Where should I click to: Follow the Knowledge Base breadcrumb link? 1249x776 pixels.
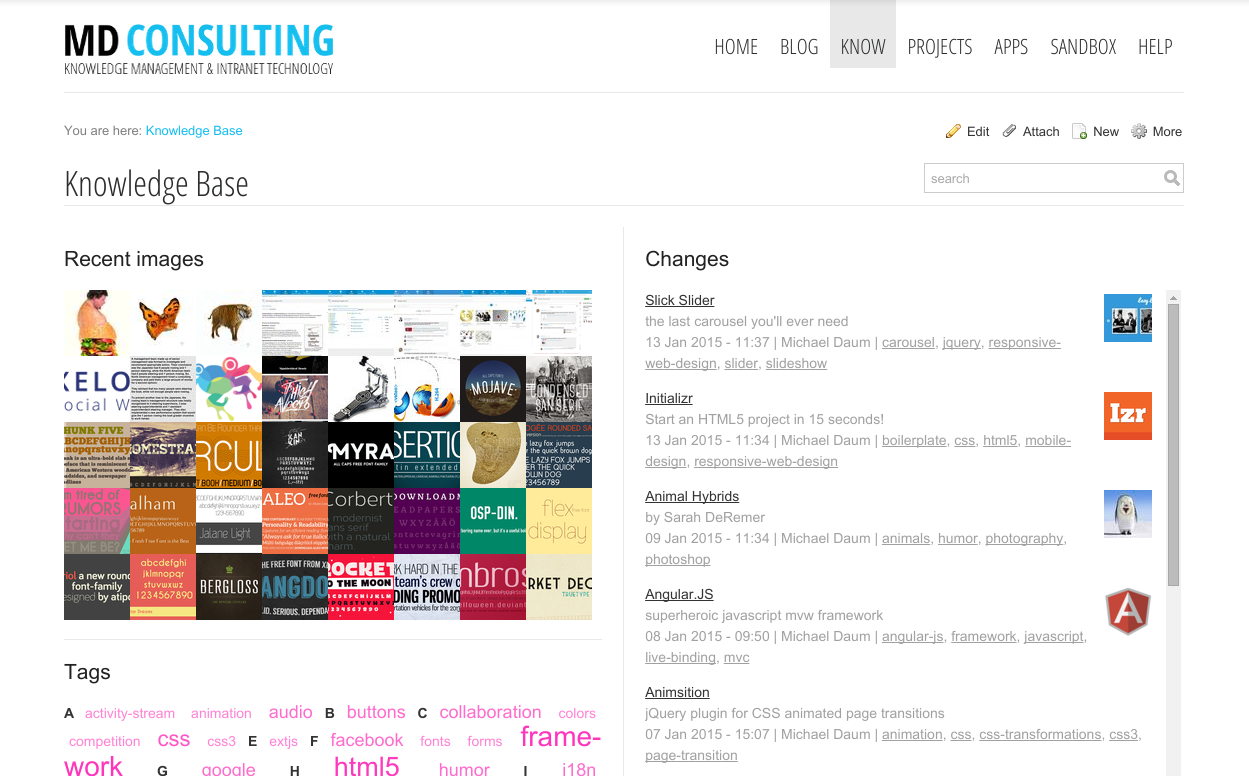(x=194, y=131)
